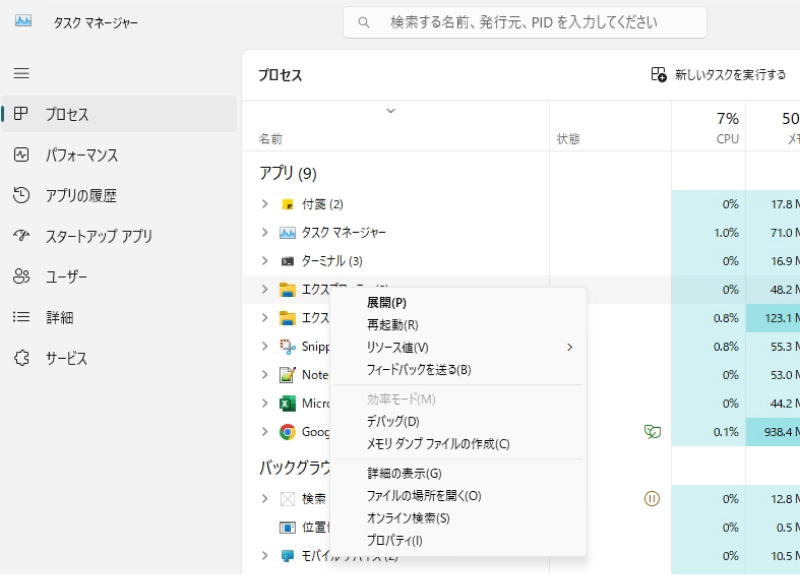Select オンライン検索(S) menu item
800x575 pixels.
(458, 518)
